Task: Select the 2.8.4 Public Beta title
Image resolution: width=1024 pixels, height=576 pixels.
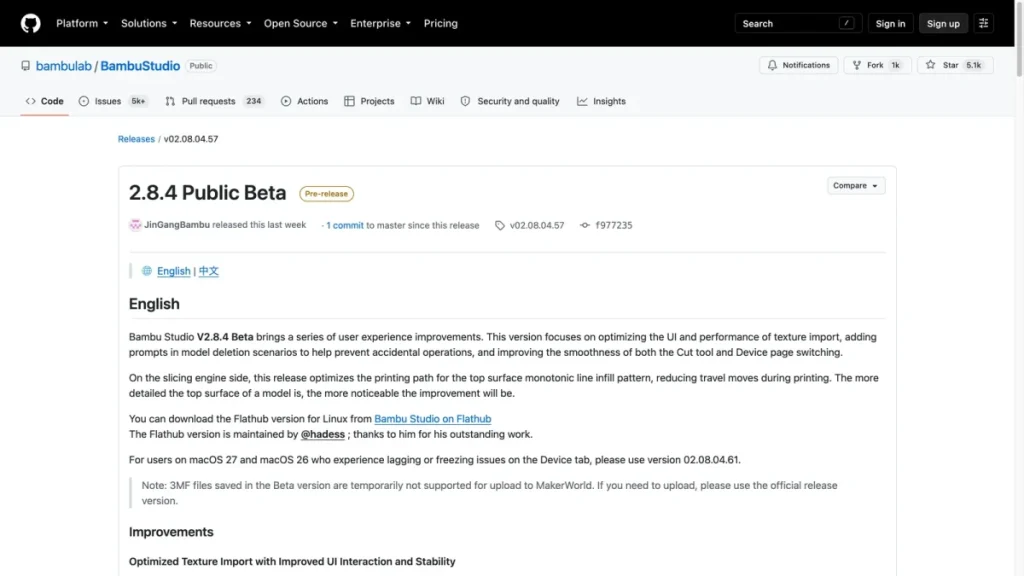Action: pos(207,193)
